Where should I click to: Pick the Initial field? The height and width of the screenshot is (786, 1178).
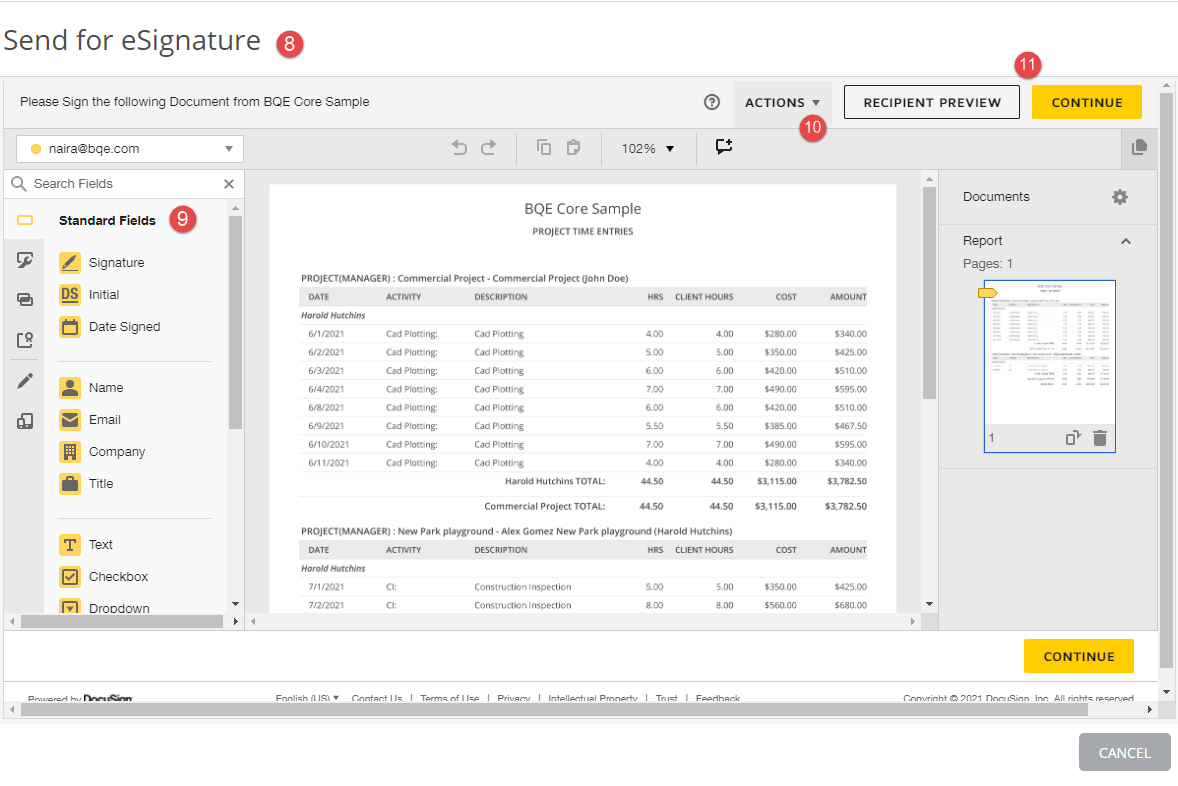coord(89,295)
